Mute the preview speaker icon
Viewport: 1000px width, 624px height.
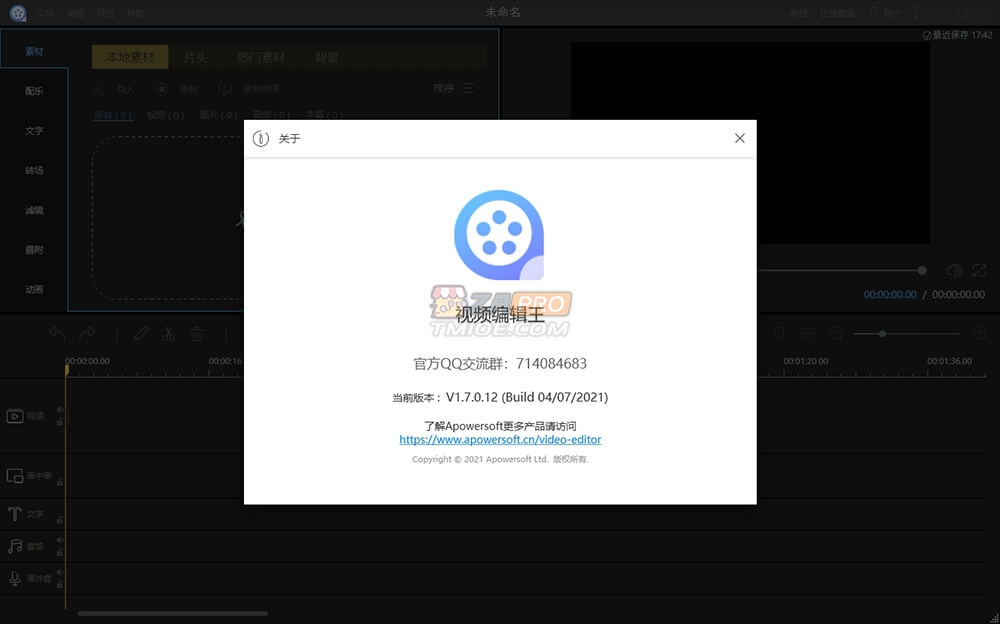point(953,270)
